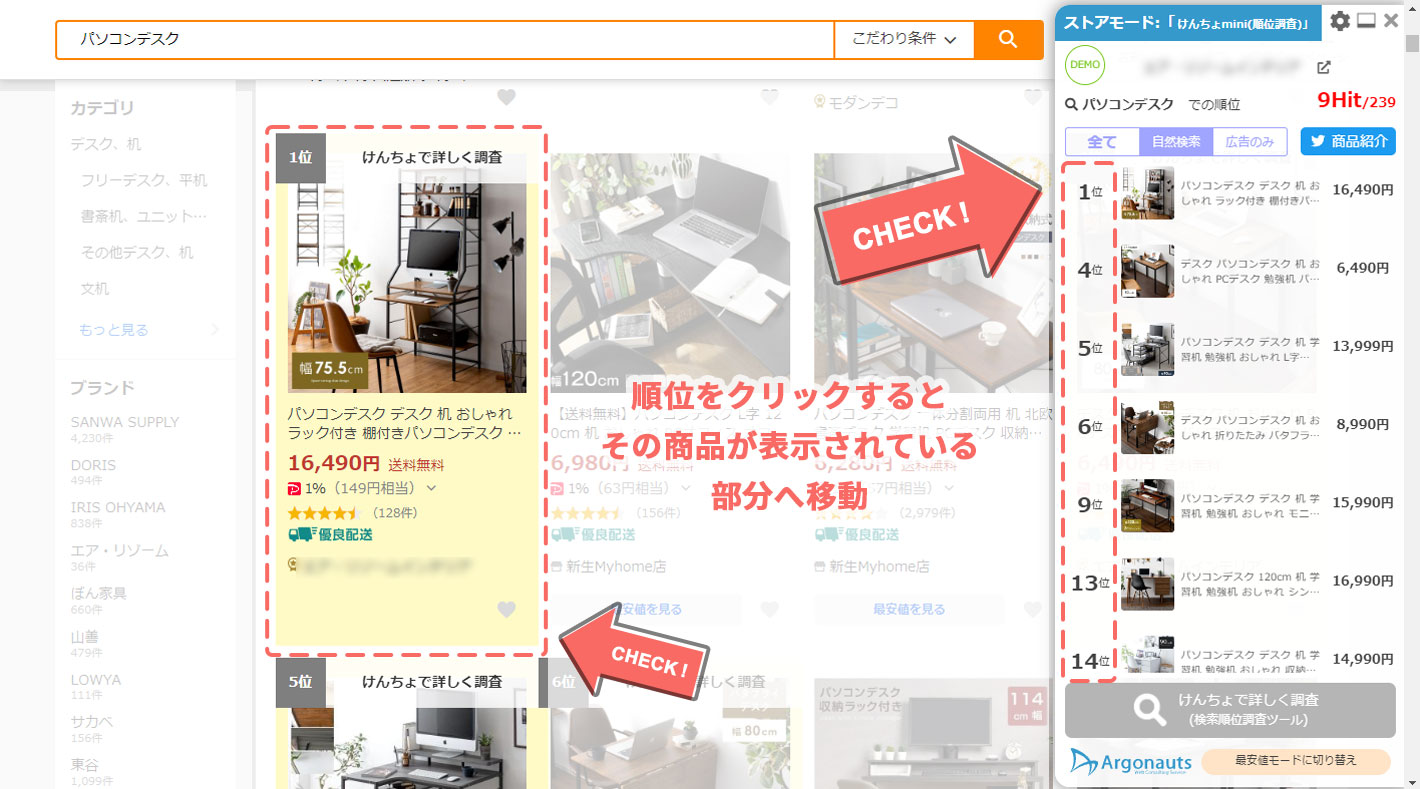This screenshot has width=1420, height=789.
Task: Click price 16,990円 in panel list
Action: click(x=1363, y=580)
